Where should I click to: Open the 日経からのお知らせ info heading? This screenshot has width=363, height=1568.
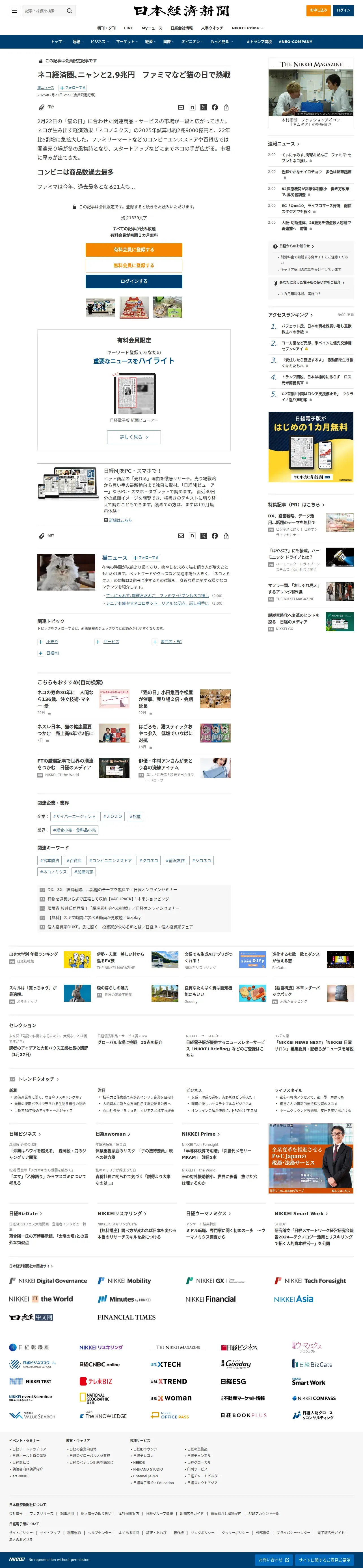pos(294,246)
